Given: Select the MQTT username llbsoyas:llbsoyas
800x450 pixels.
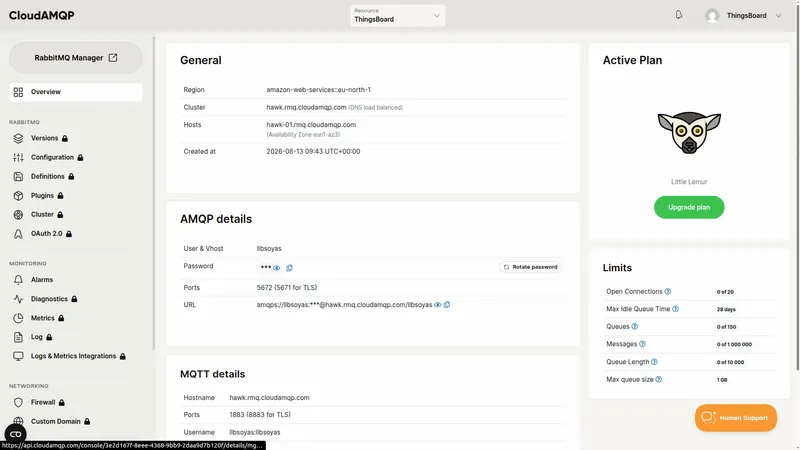Looking at the screenshot, I should tap(255, 432).
